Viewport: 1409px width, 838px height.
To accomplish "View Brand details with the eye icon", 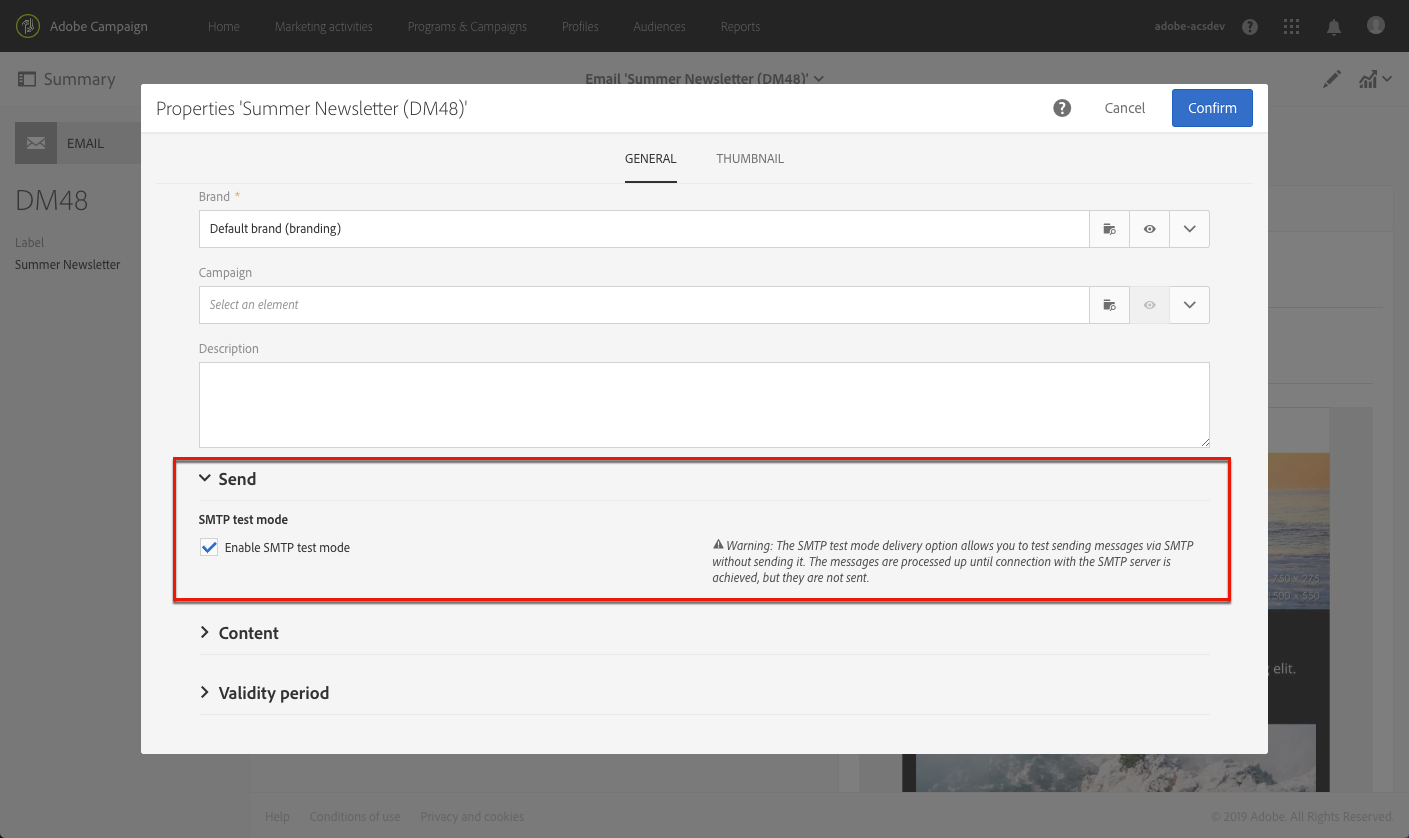I will point(1150,229).
